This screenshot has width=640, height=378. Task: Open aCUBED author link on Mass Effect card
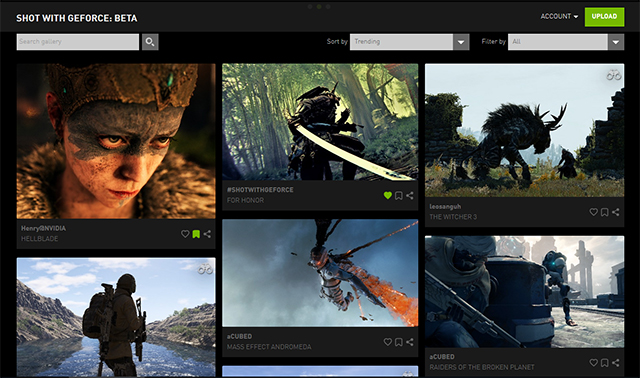tap(239, 336)
